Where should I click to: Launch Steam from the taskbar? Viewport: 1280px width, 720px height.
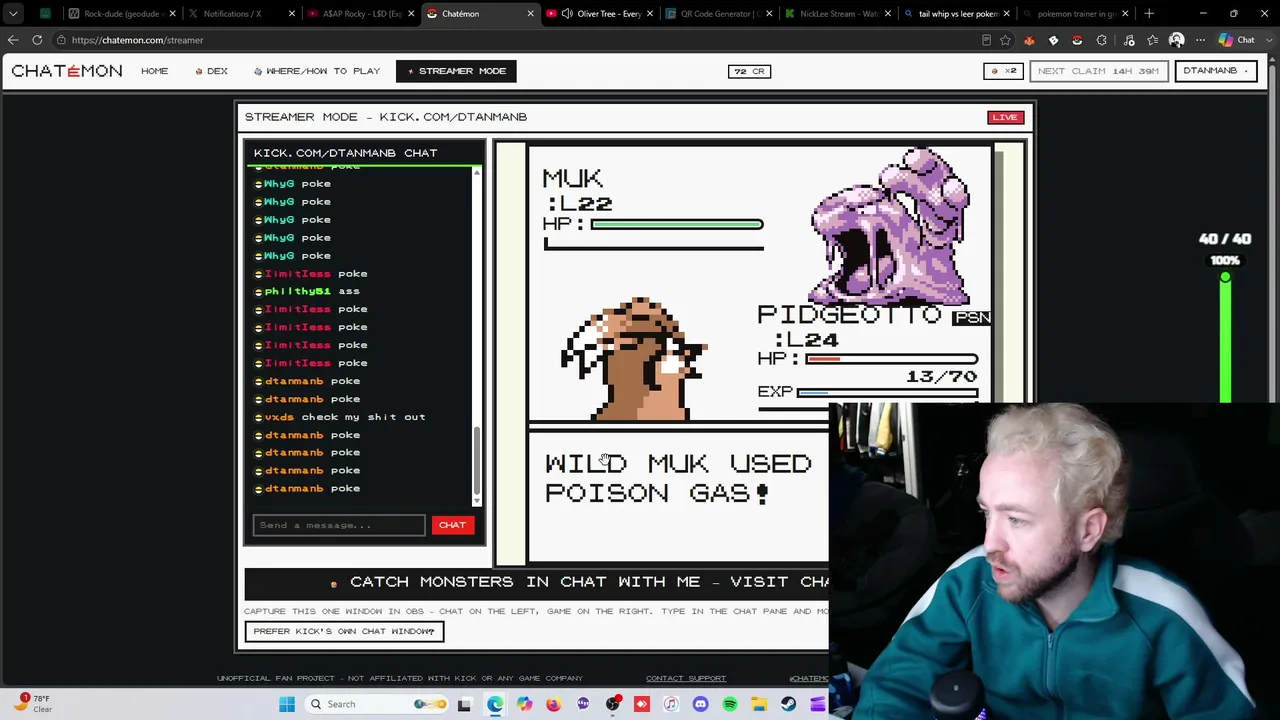pyautogui.click(x=789, y=704)
